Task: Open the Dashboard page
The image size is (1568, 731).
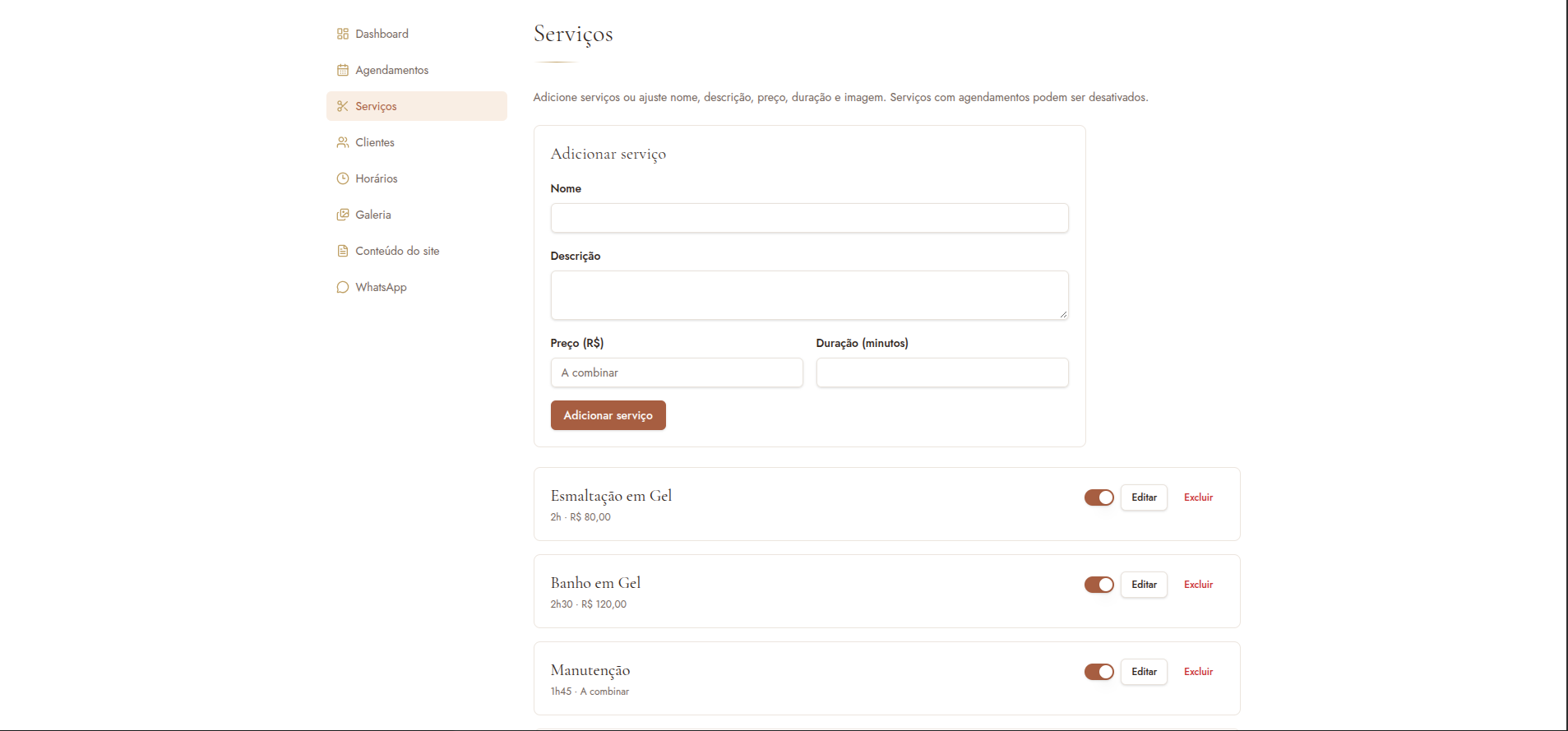Action: tap(417, 34)
